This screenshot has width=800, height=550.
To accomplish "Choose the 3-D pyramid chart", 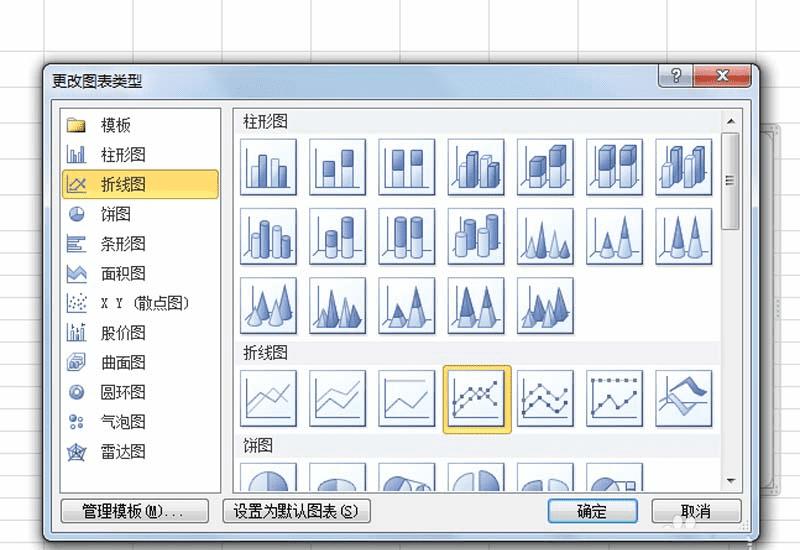I will pyautogui.click(x=545, y=306).
